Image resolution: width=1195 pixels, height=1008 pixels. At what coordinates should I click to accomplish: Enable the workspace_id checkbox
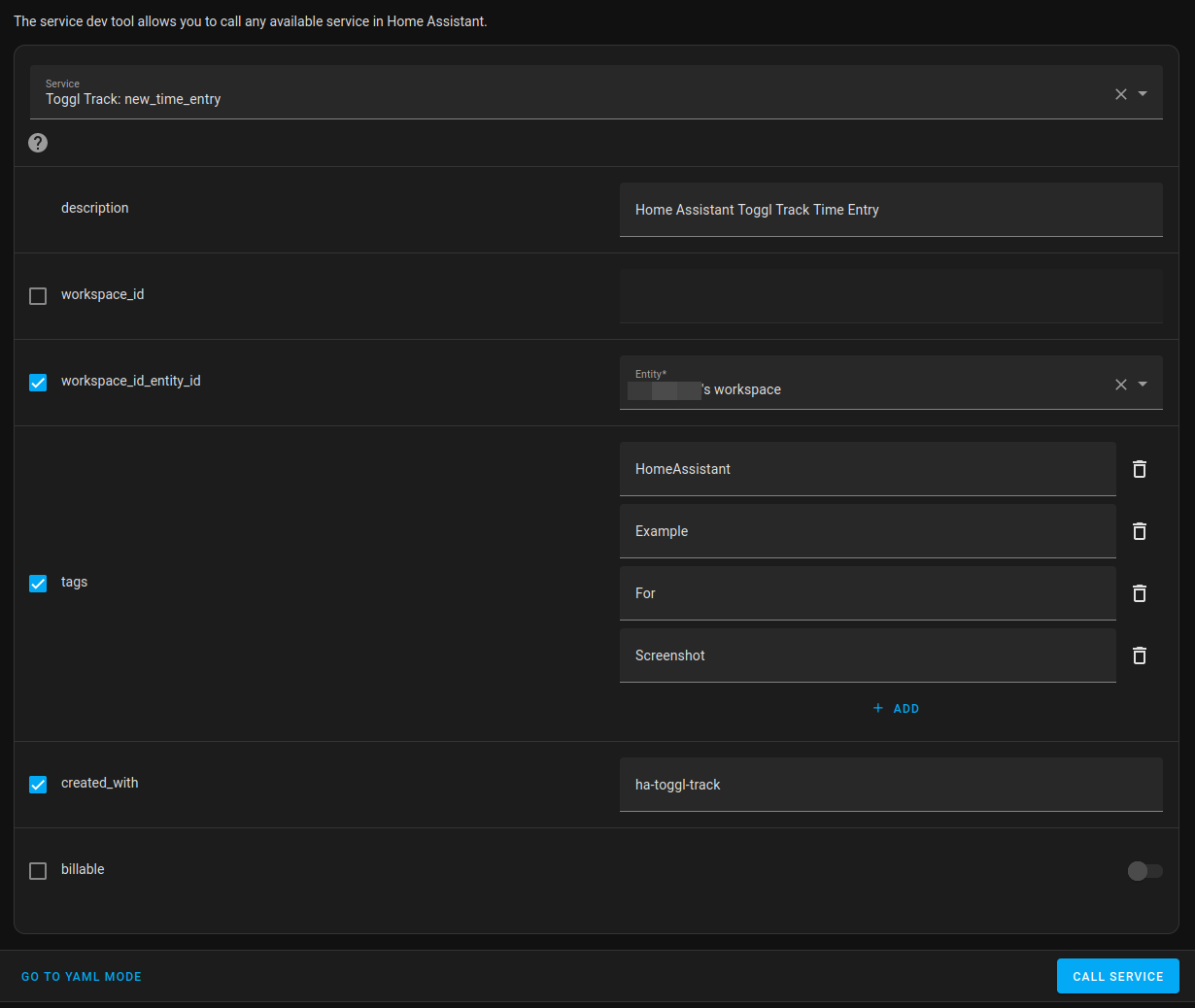coord(38,296)
